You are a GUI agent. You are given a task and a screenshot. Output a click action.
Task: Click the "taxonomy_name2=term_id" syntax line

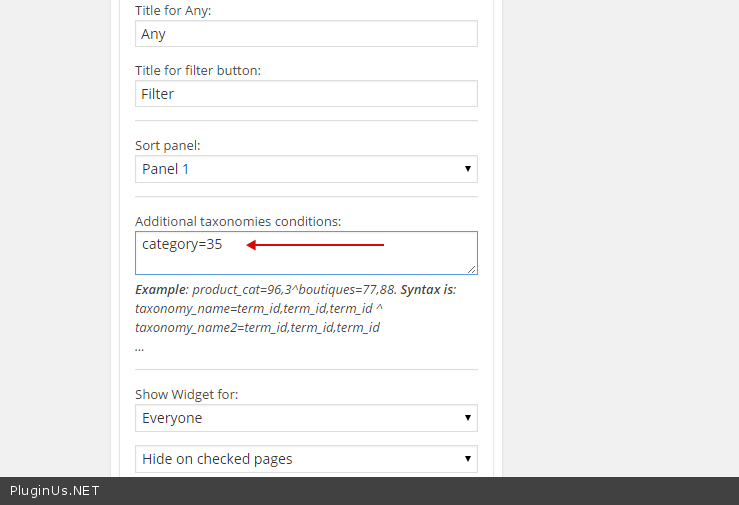[x=257, y=327]
